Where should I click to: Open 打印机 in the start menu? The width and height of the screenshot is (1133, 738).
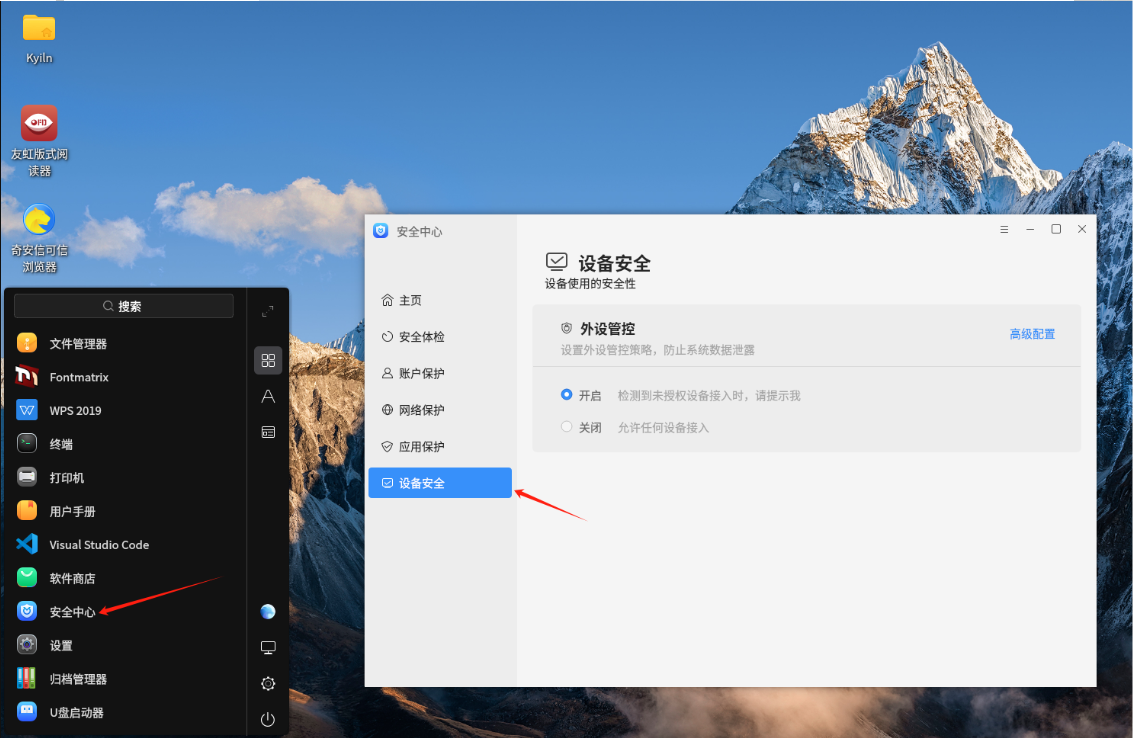(124, 478)
